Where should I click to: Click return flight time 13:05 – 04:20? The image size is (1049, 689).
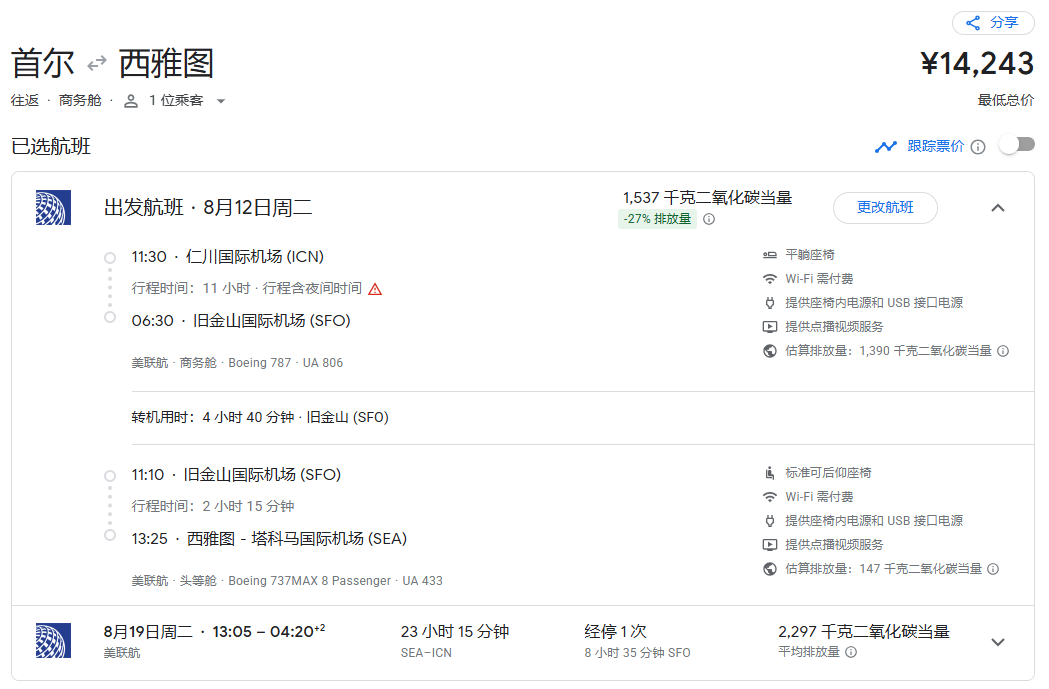tap(269, 631)
